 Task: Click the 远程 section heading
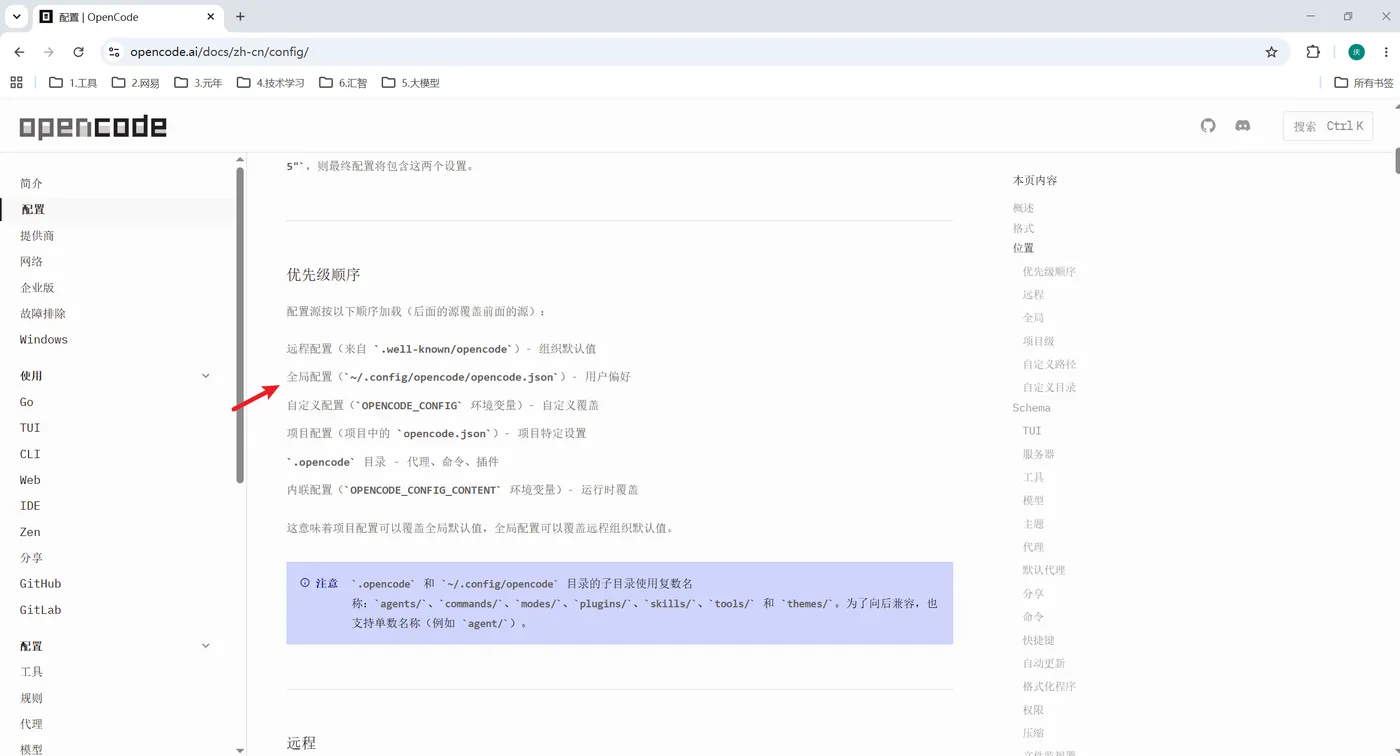[x=301, y=743]
